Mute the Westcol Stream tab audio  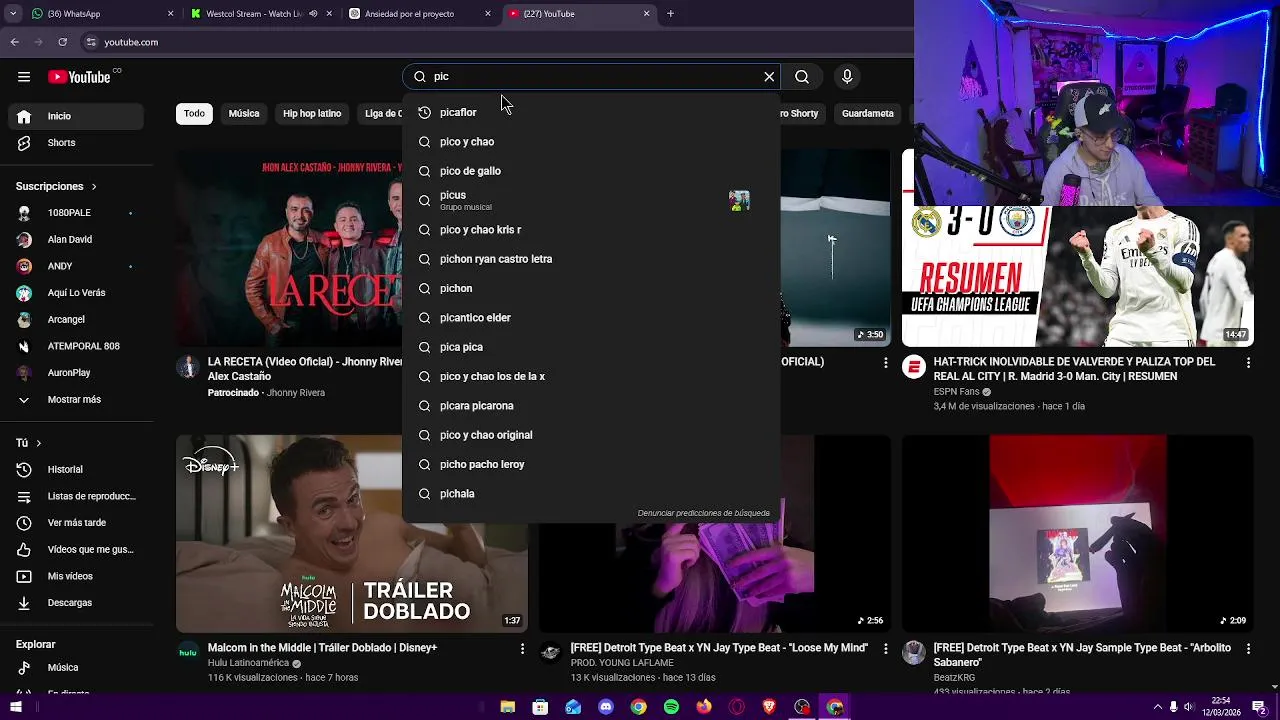coord(313,14)
